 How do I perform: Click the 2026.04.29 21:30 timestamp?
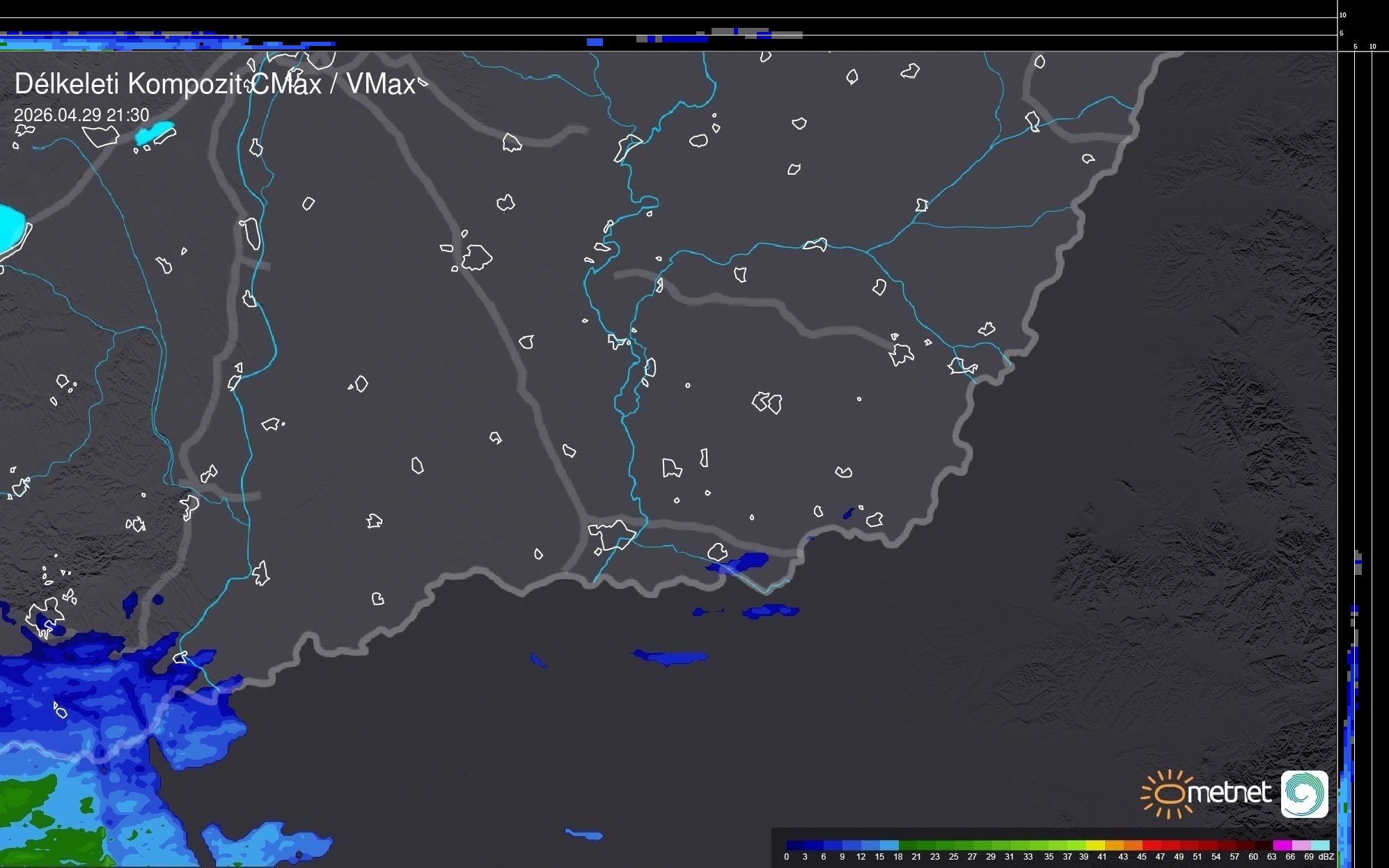pos(81,115)
